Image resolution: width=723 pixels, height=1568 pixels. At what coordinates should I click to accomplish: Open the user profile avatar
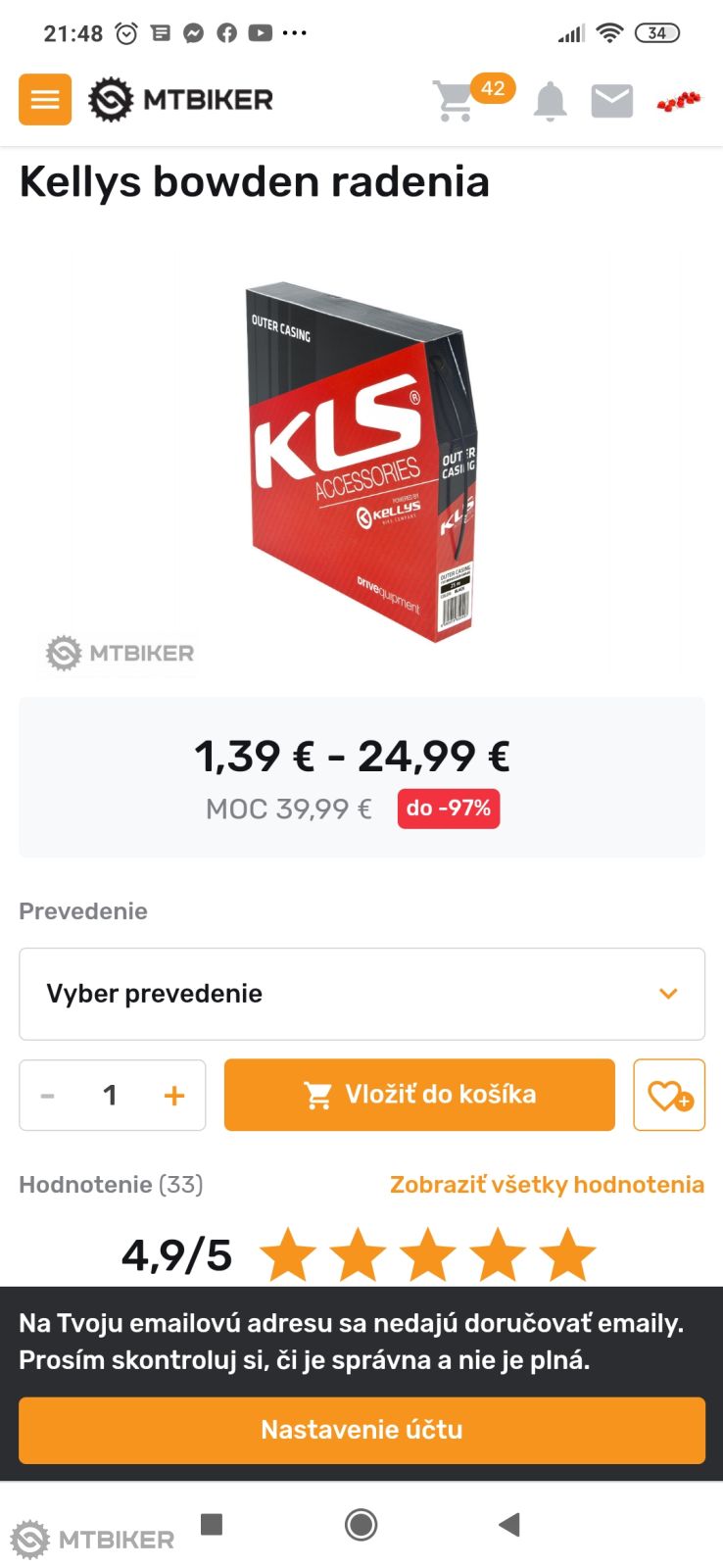[x=679, y=100]
